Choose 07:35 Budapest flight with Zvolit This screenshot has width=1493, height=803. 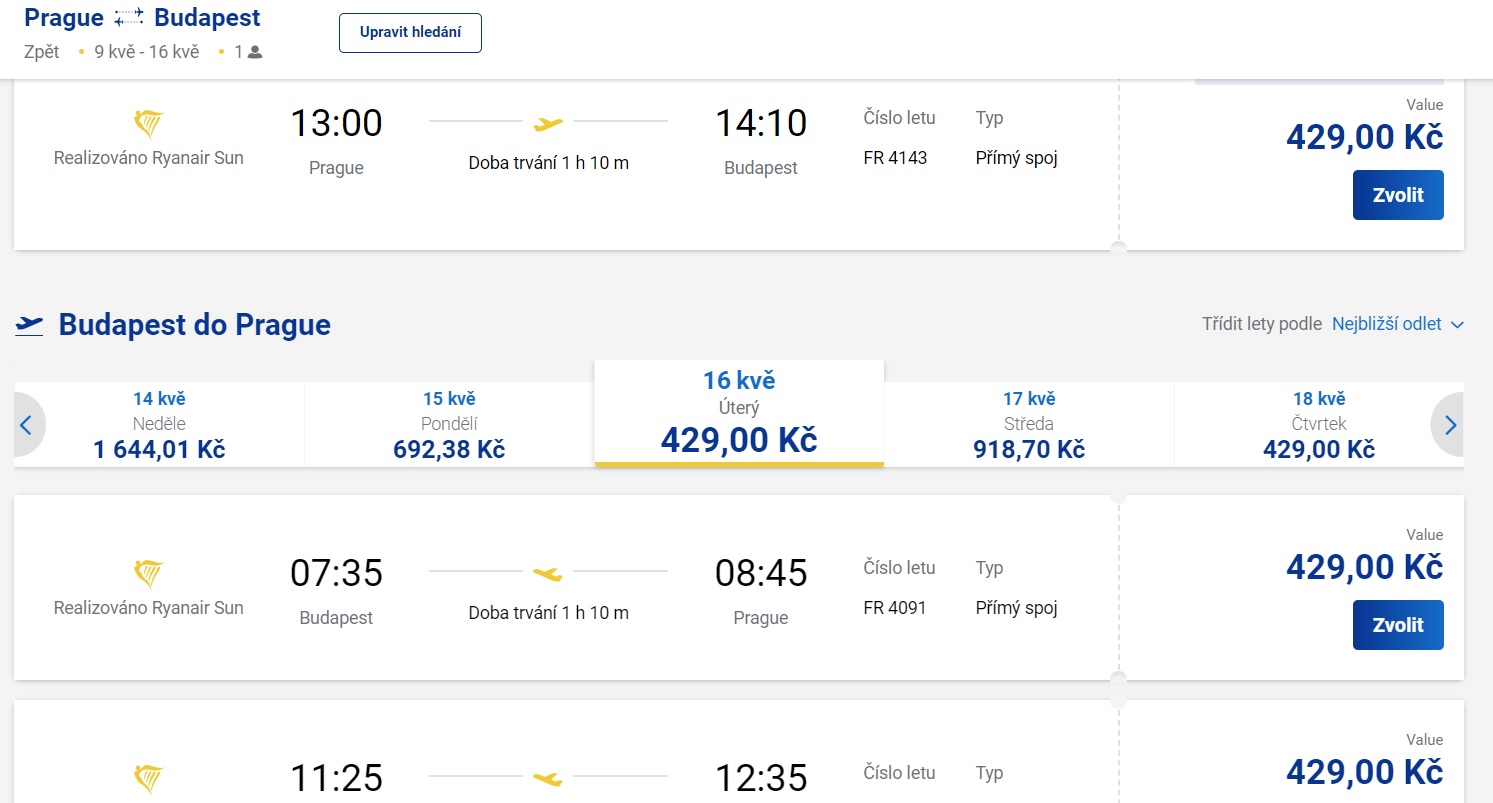(x=1397, y=625)
